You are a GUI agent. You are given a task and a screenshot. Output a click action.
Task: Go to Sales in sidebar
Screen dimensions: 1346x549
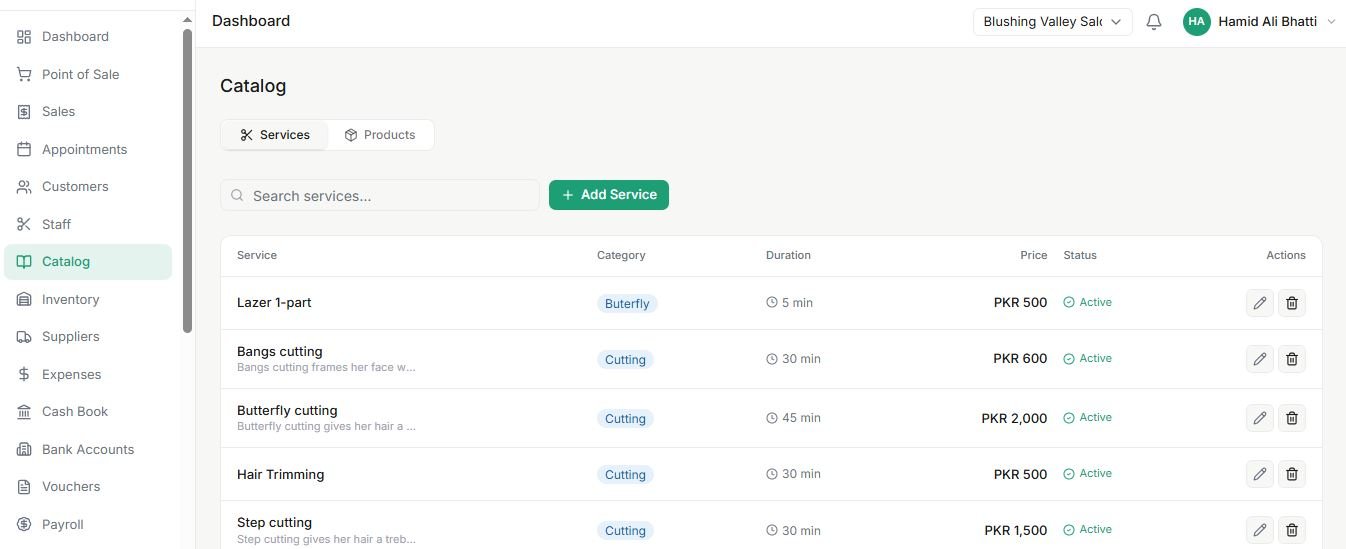88,112
